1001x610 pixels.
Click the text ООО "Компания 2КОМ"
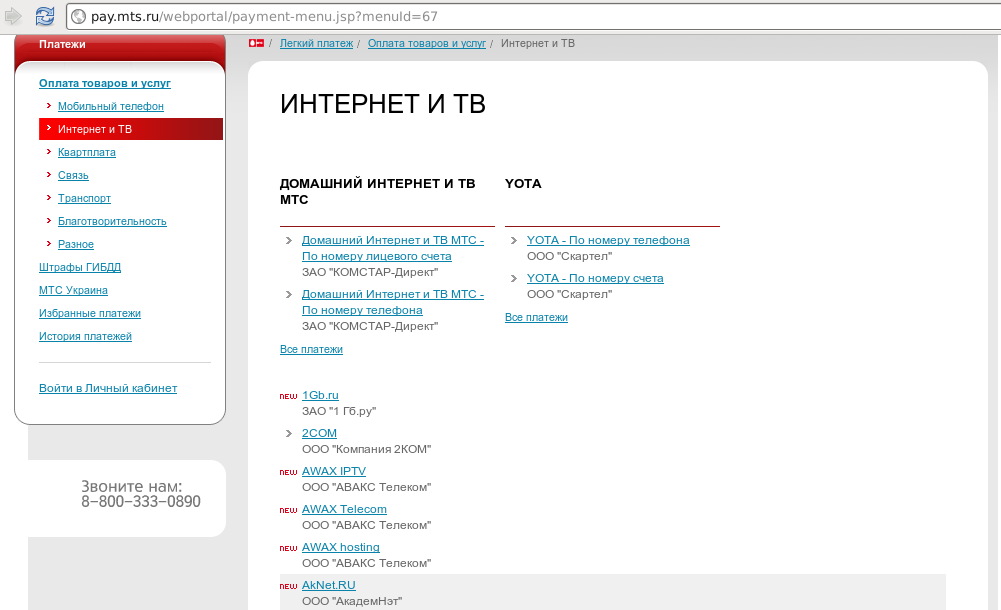pos(366,449)
